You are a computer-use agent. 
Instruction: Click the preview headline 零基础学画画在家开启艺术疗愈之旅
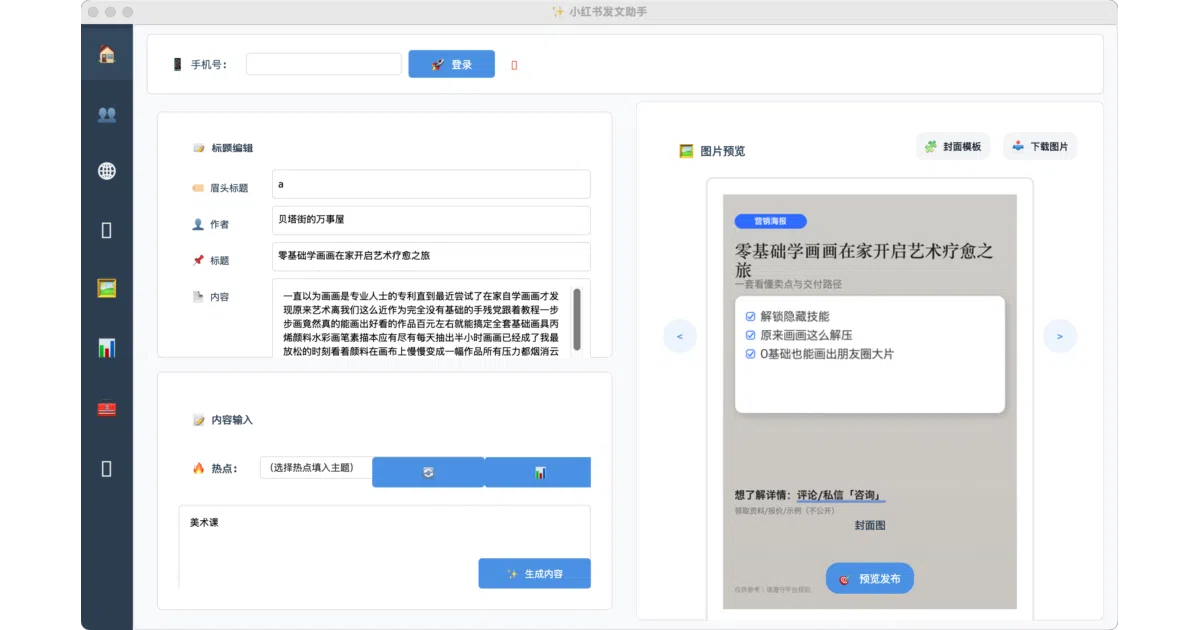(x=864, y=260)
